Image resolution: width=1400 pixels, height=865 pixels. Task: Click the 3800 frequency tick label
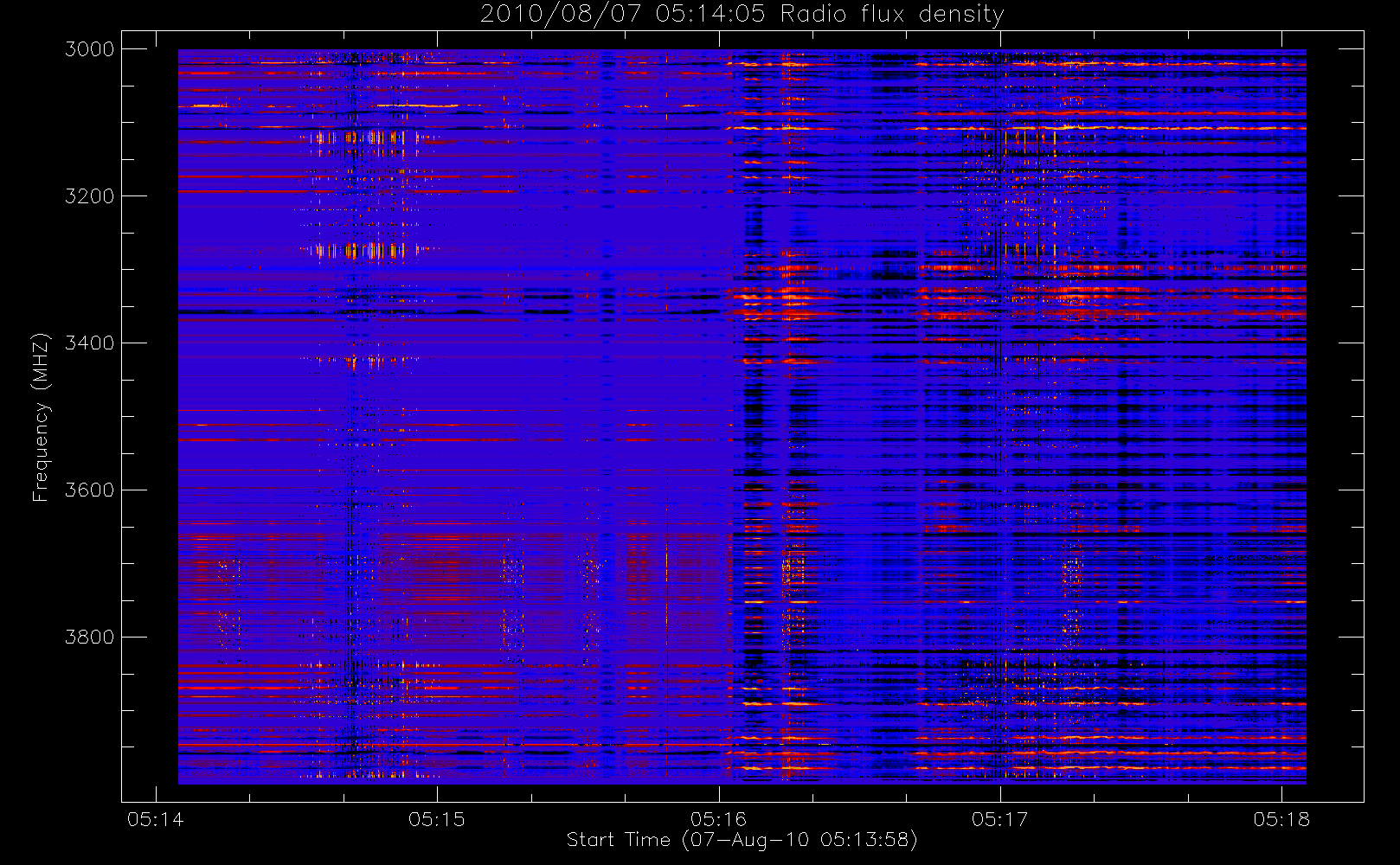click(x=90, y=638)
